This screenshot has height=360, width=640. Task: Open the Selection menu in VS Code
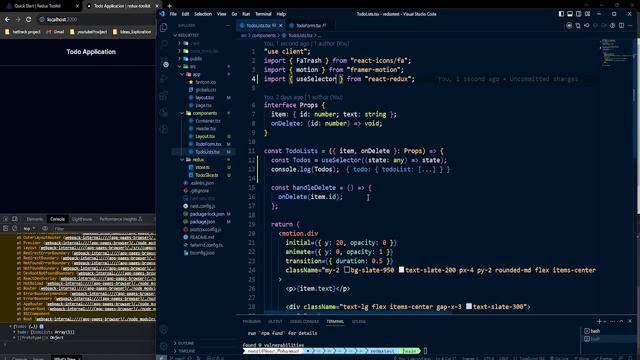pyautogui.click(x=203, y=14)
